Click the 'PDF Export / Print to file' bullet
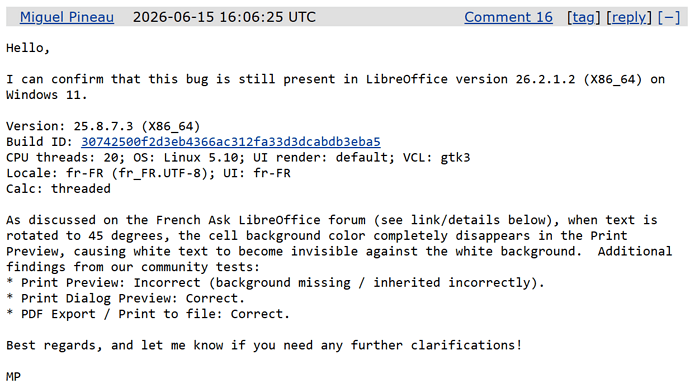The height and width of the screenshot is (388, 690). coord(148,314)
